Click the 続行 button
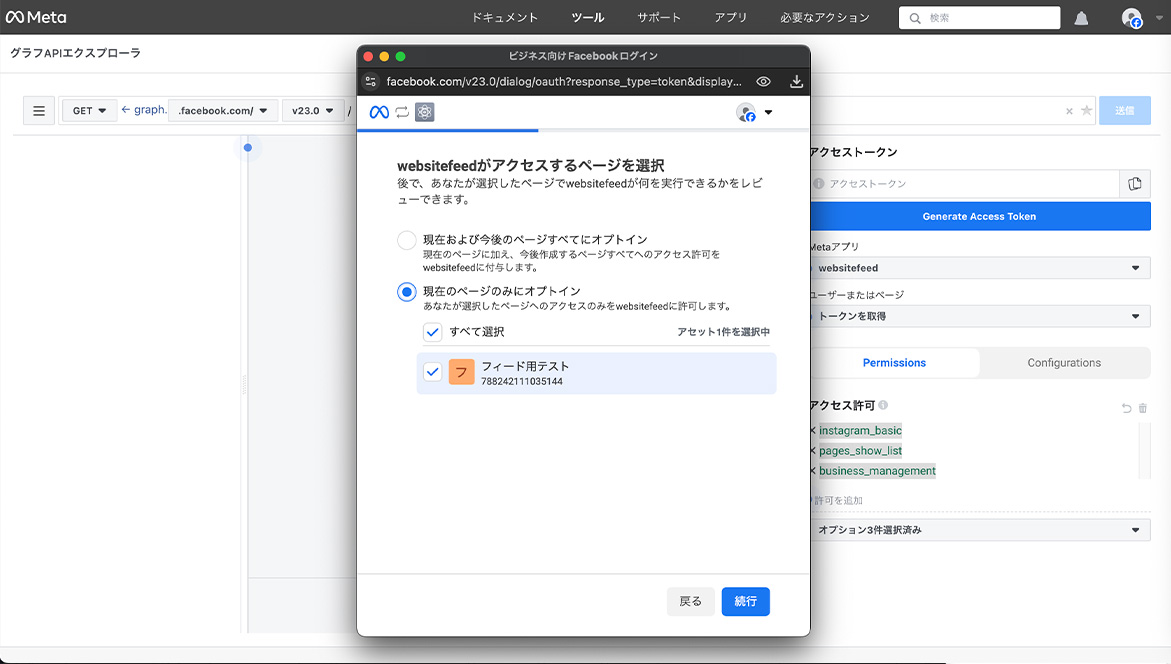Screen dimensions: 1171x664 745,601
